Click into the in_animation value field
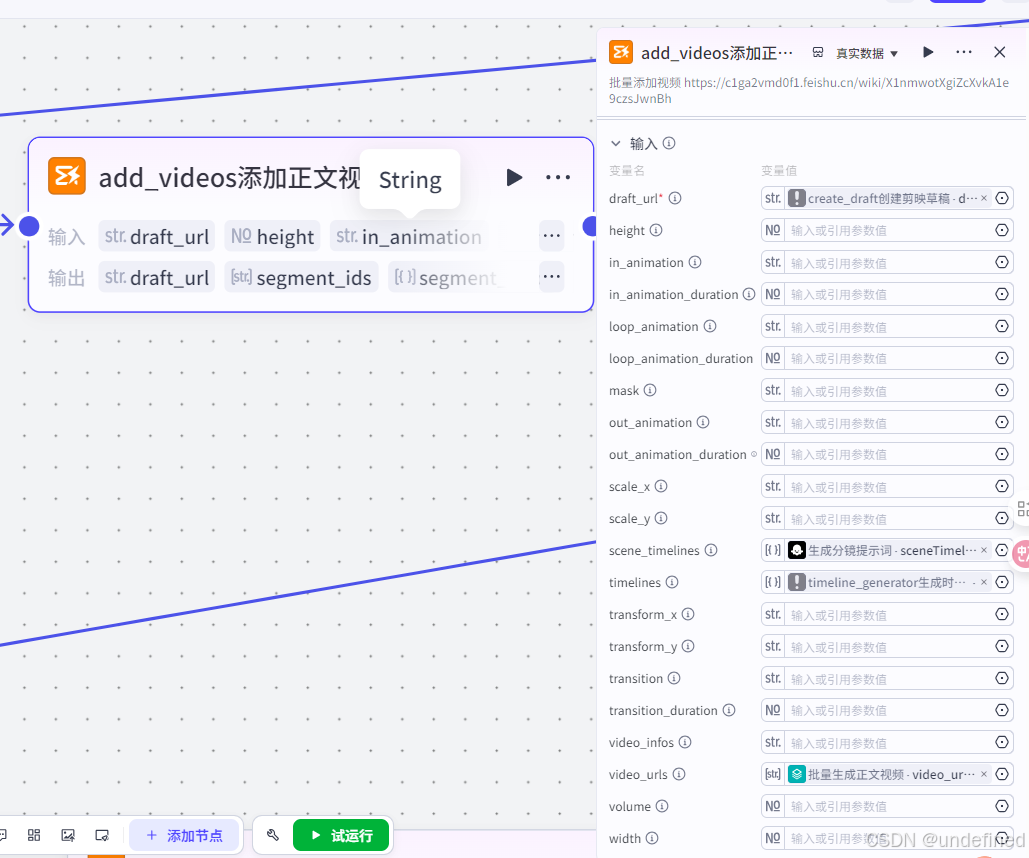 [x=888, y=263]
